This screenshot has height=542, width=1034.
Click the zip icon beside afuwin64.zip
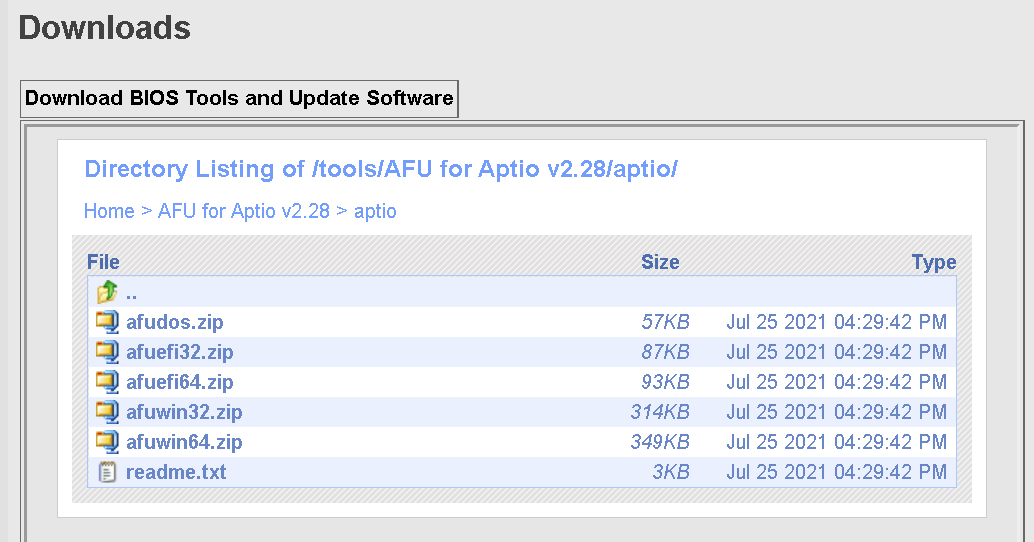tap(107, 442)
